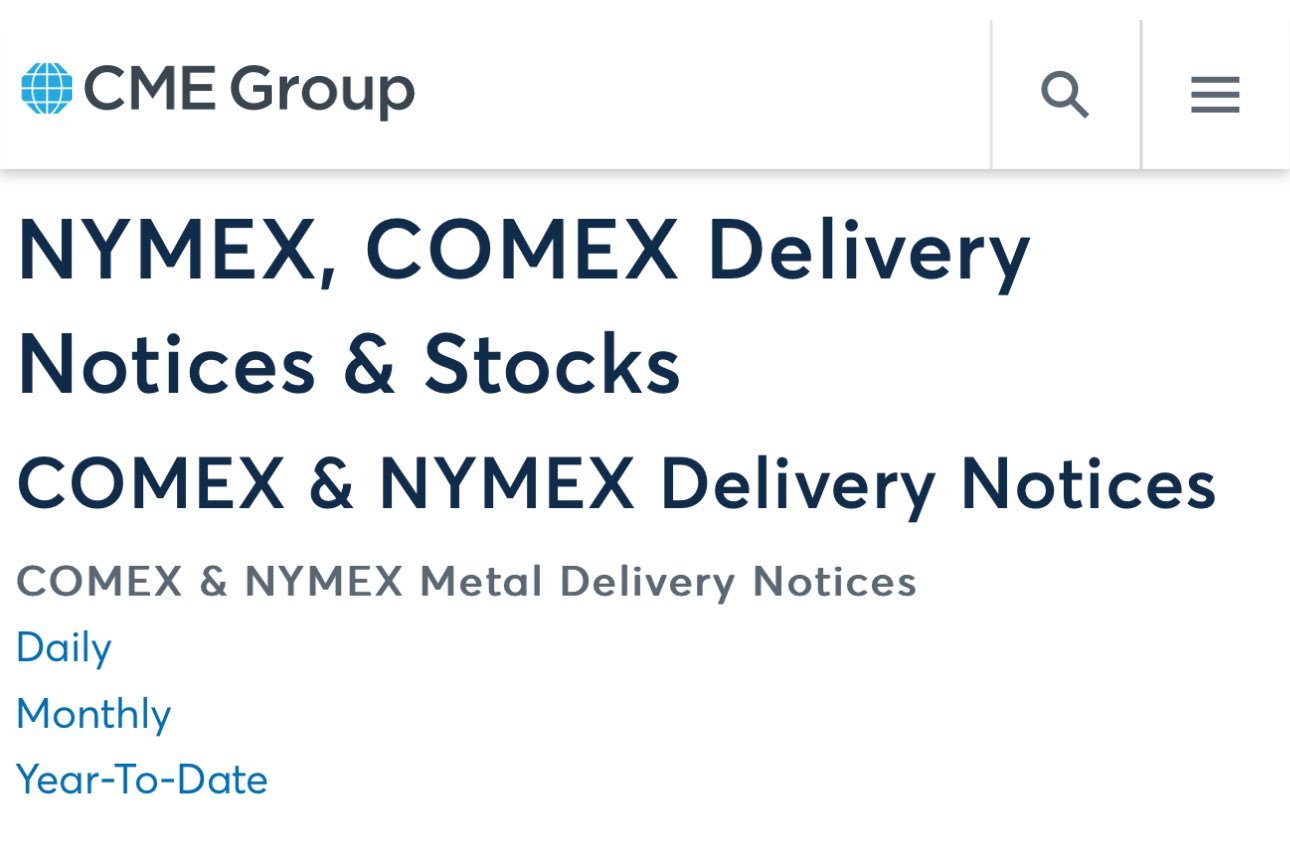This screenshot has height=846, width=1290.
Task: Click "Notices" on the second line of the page title
Action: coord(166,365)
